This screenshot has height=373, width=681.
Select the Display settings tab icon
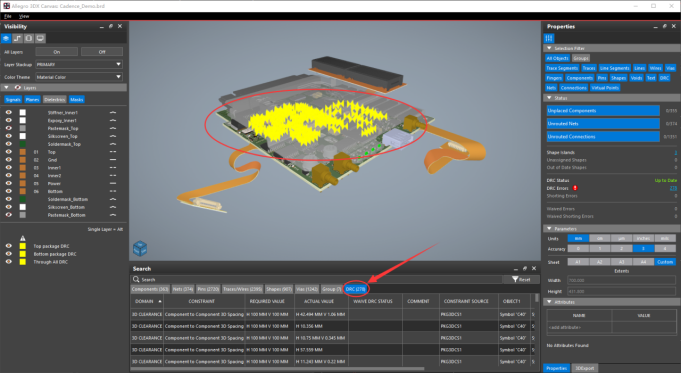tap(40, 38)
